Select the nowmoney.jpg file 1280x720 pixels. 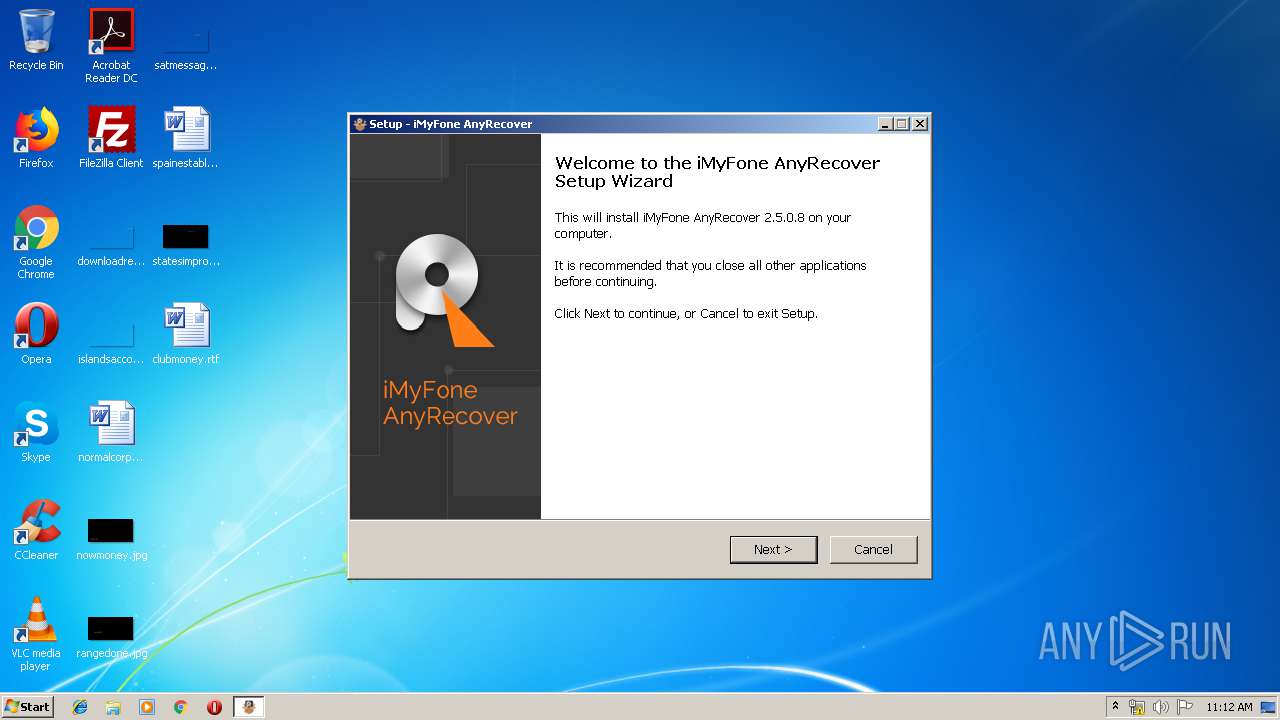[111, 537]
